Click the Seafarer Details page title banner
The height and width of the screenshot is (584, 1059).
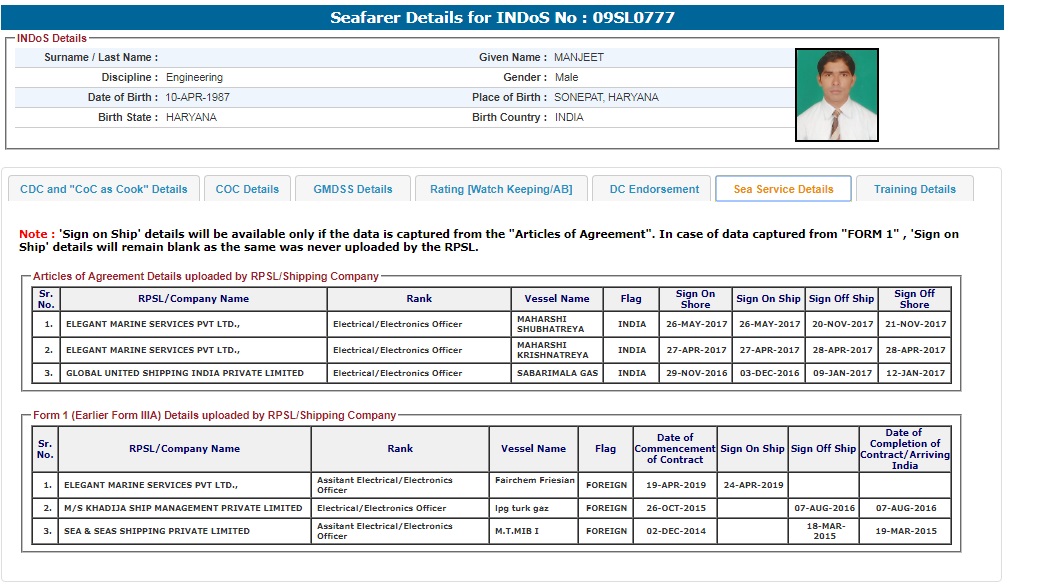click(502, 18)
